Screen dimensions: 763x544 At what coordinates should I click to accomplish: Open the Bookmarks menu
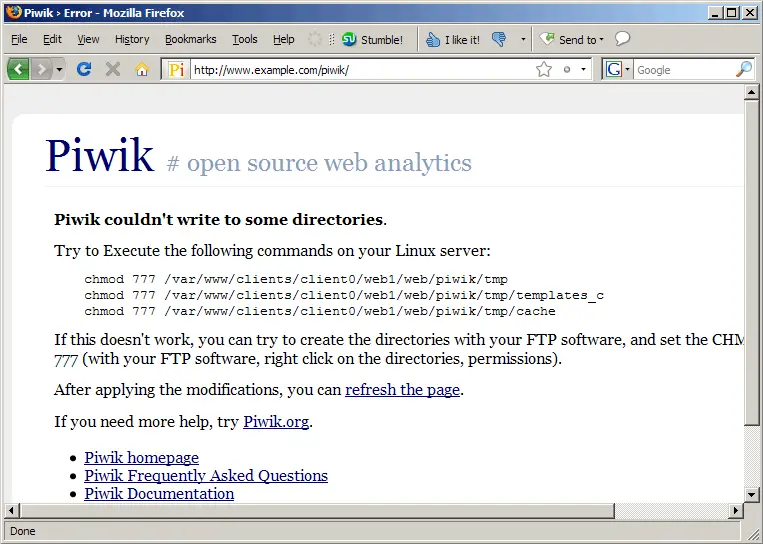[x=190, y=39]
